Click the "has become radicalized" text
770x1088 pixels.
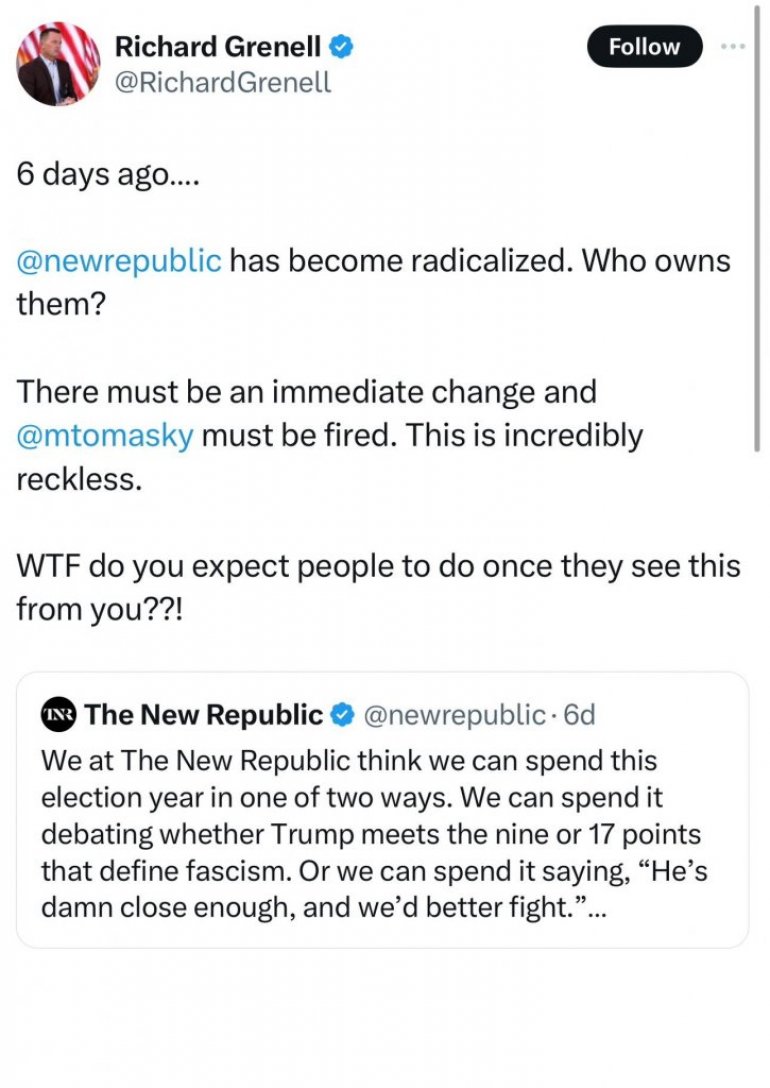point(400,261)
